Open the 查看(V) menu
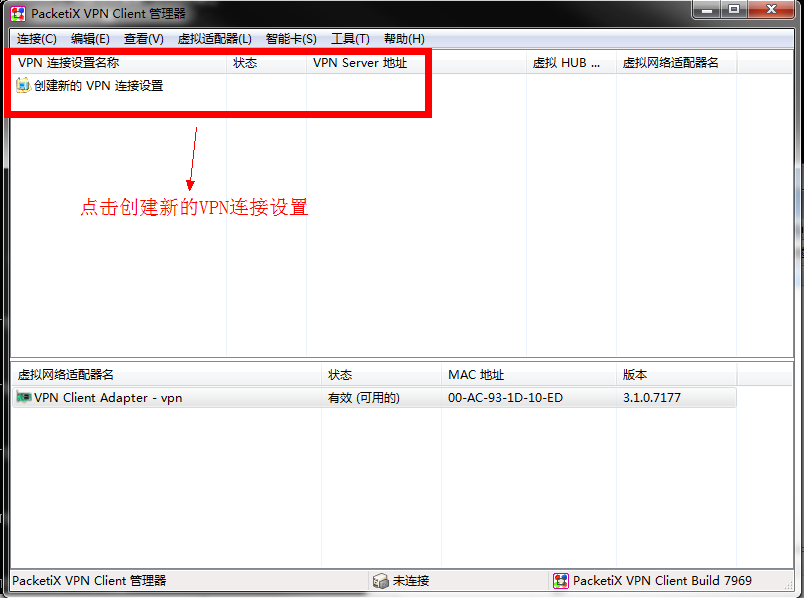 [x=143, y=39]
